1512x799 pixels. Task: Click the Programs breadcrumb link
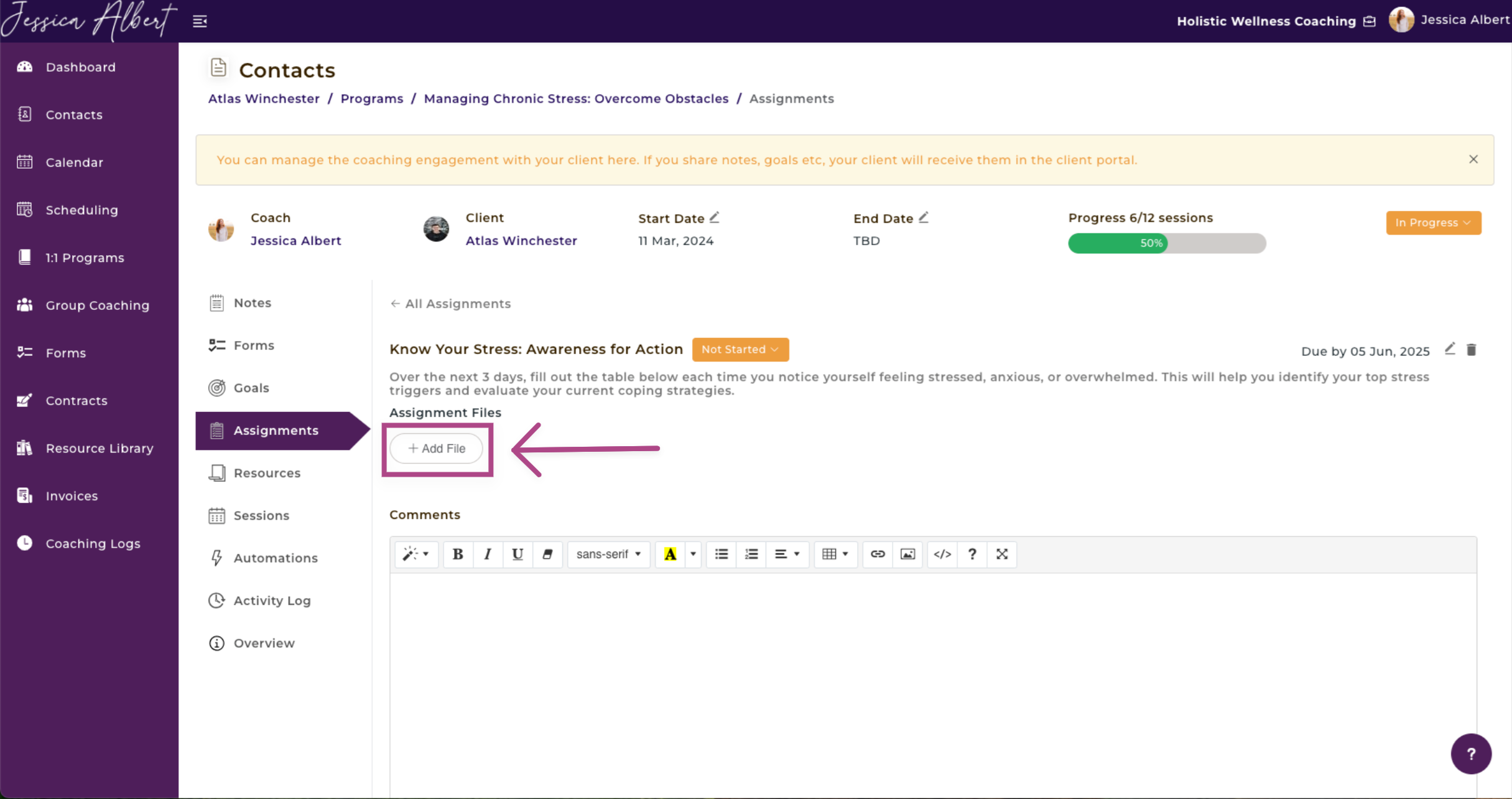point(371,98)
